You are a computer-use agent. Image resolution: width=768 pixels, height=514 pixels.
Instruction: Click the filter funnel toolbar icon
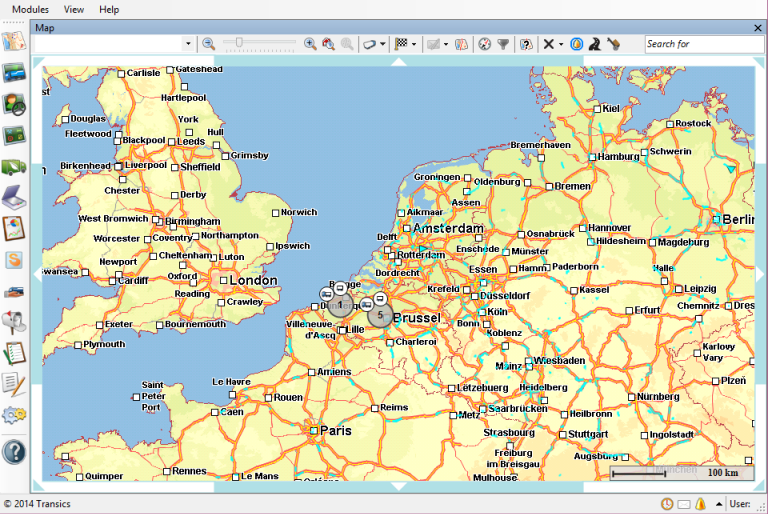503,44
